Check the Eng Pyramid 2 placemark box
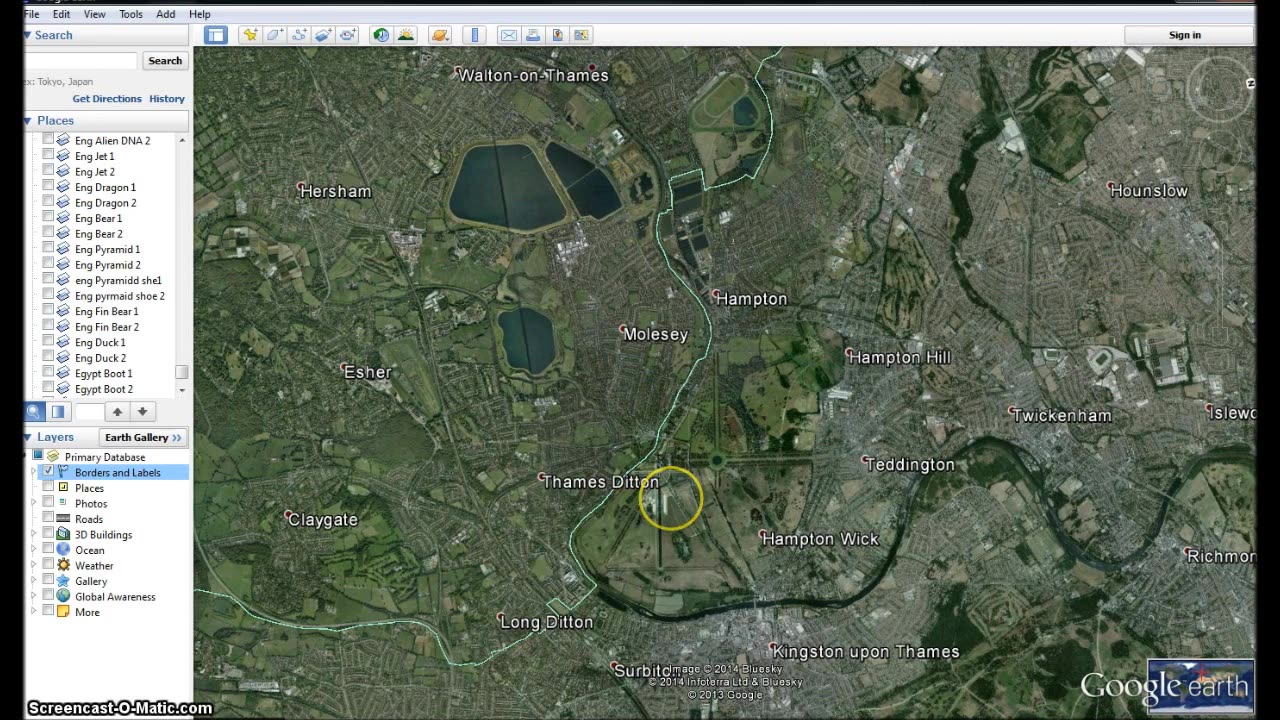 click(48, 264)
